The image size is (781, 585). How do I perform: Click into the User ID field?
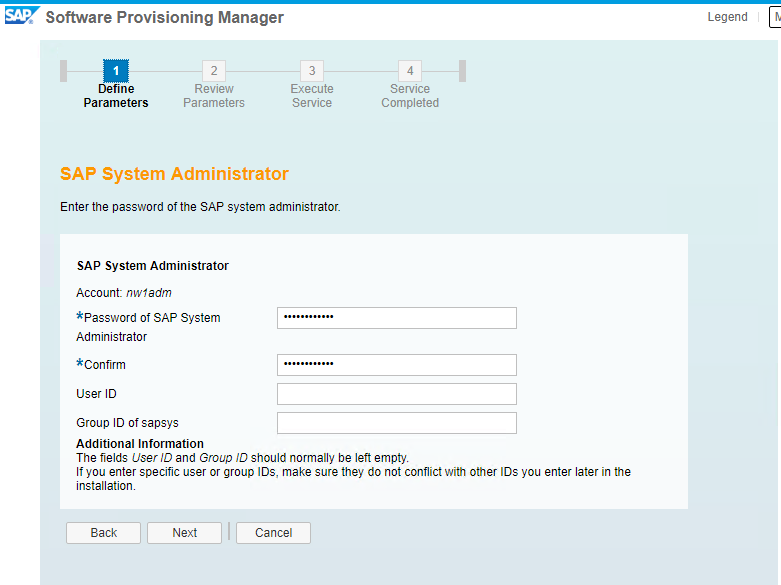point(396,394)
